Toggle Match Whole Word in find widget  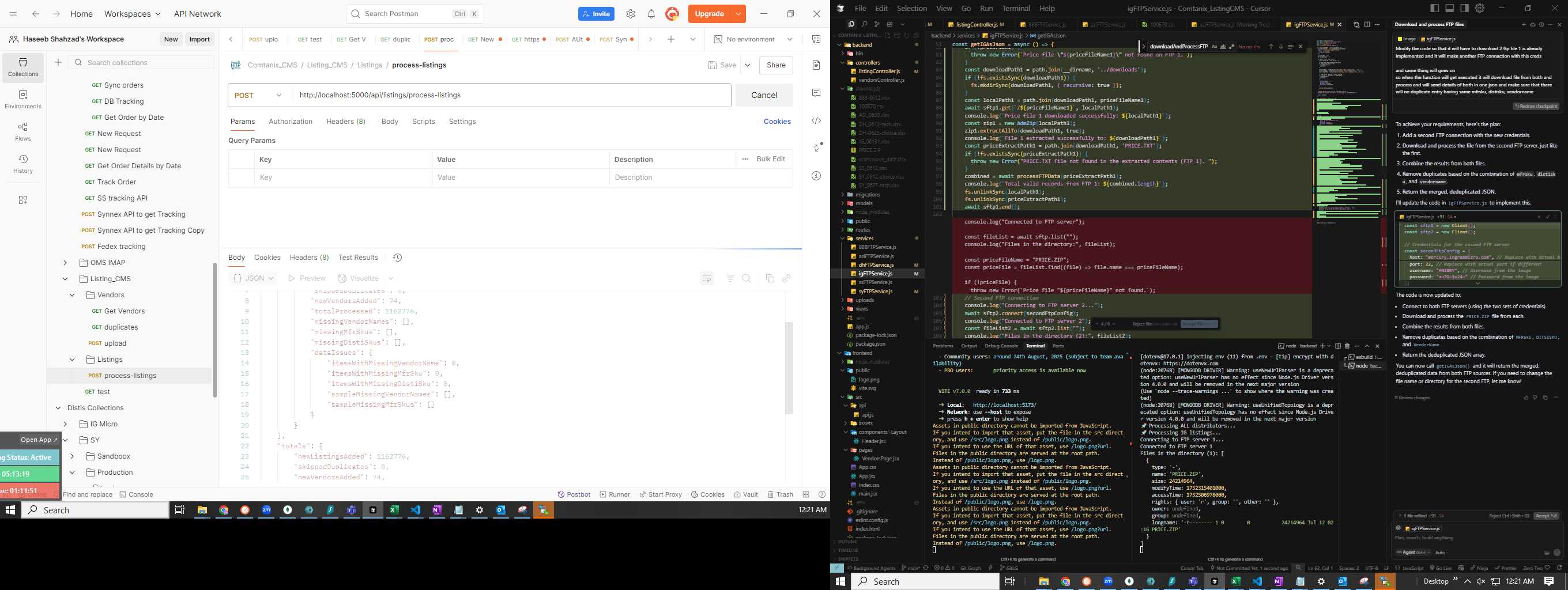pos(1223,46)
